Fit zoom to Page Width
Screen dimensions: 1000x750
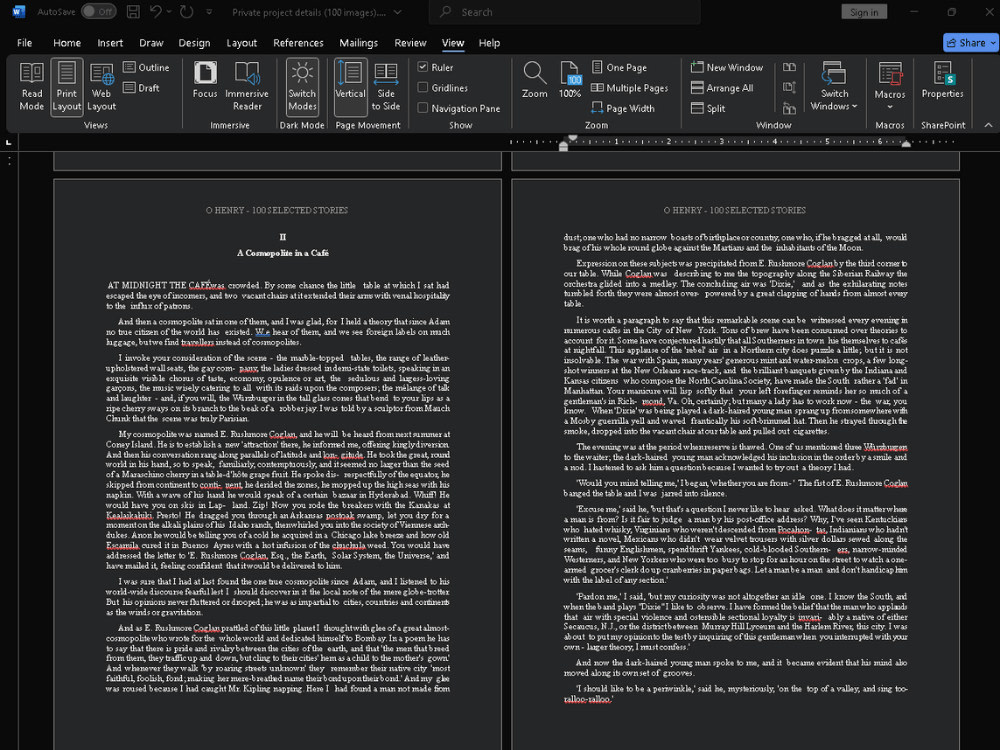(x=623, y=108)
